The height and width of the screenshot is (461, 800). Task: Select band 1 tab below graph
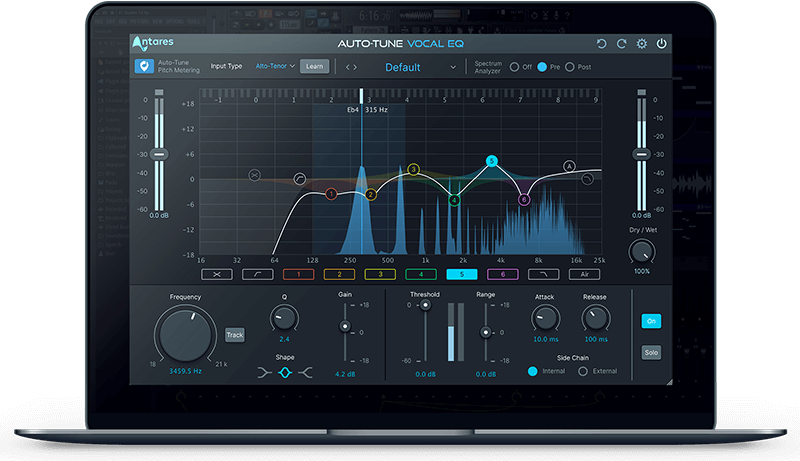coord(298,274)
